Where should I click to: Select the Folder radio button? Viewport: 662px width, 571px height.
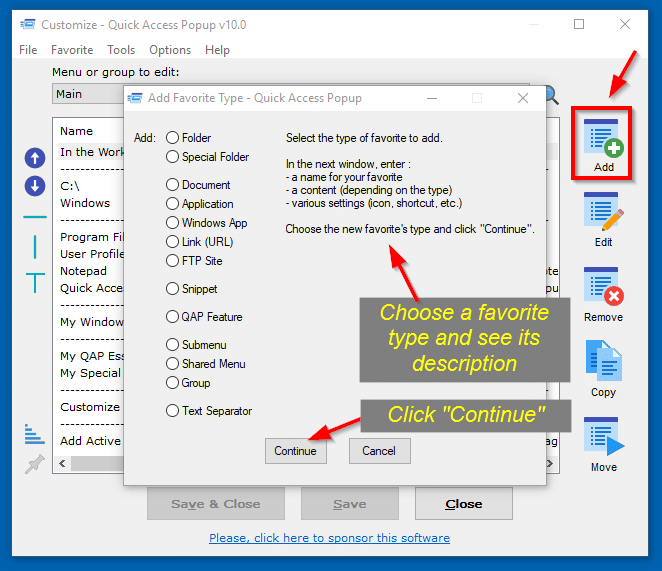[173, 138]
